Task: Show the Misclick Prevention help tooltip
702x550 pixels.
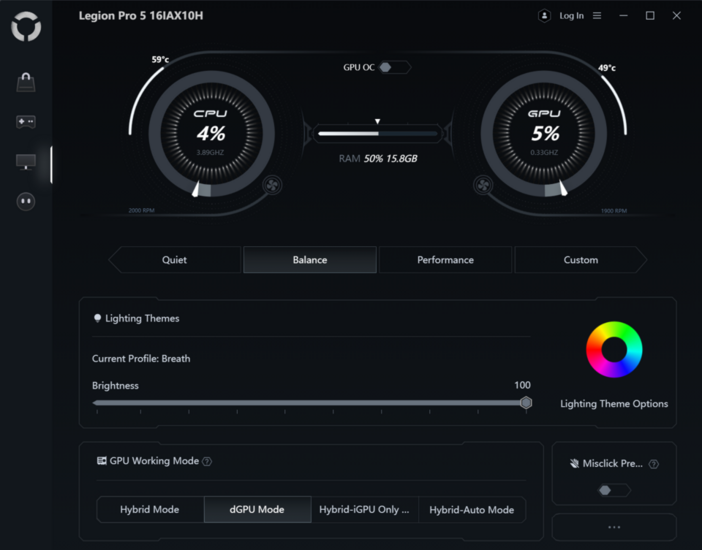Action: (x=654, y=464)
